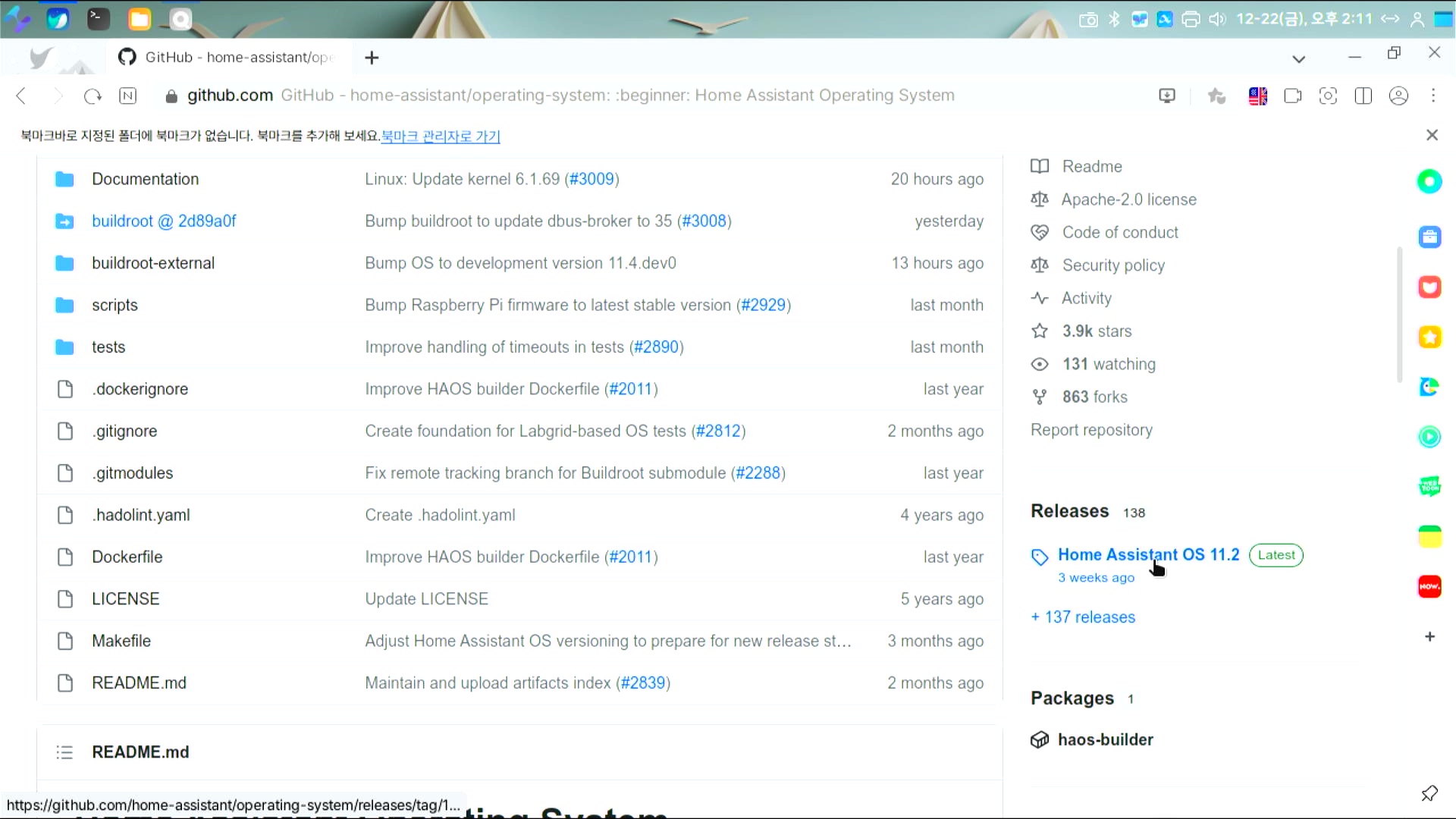Image resolution: width=1456 pixels, height=819 pixels.
Task: Click the red NOW icon in the side panel
Action: [x=1429, y=586]
